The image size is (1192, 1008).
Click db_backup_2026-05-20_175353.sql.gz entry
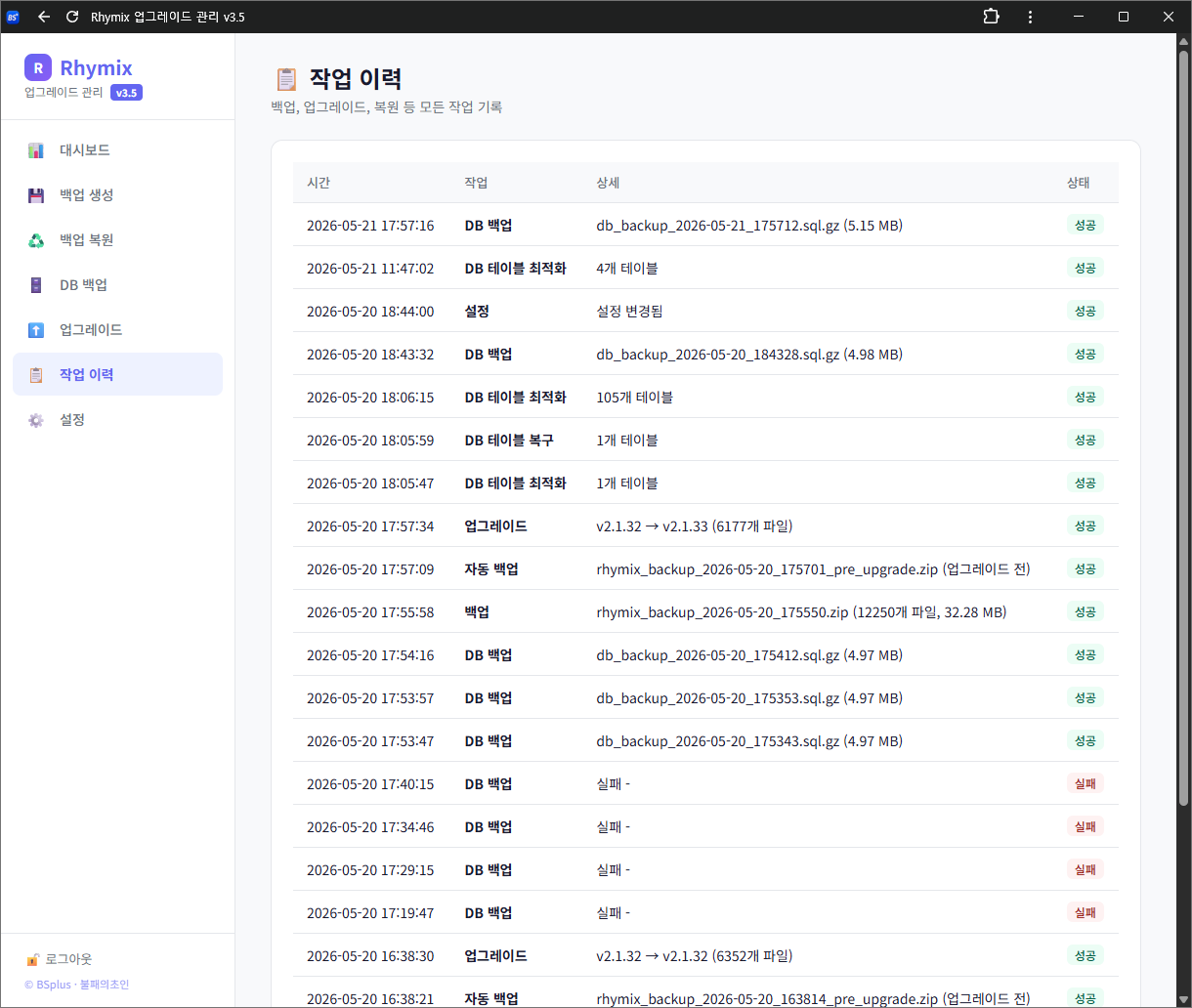pos(749,698)
